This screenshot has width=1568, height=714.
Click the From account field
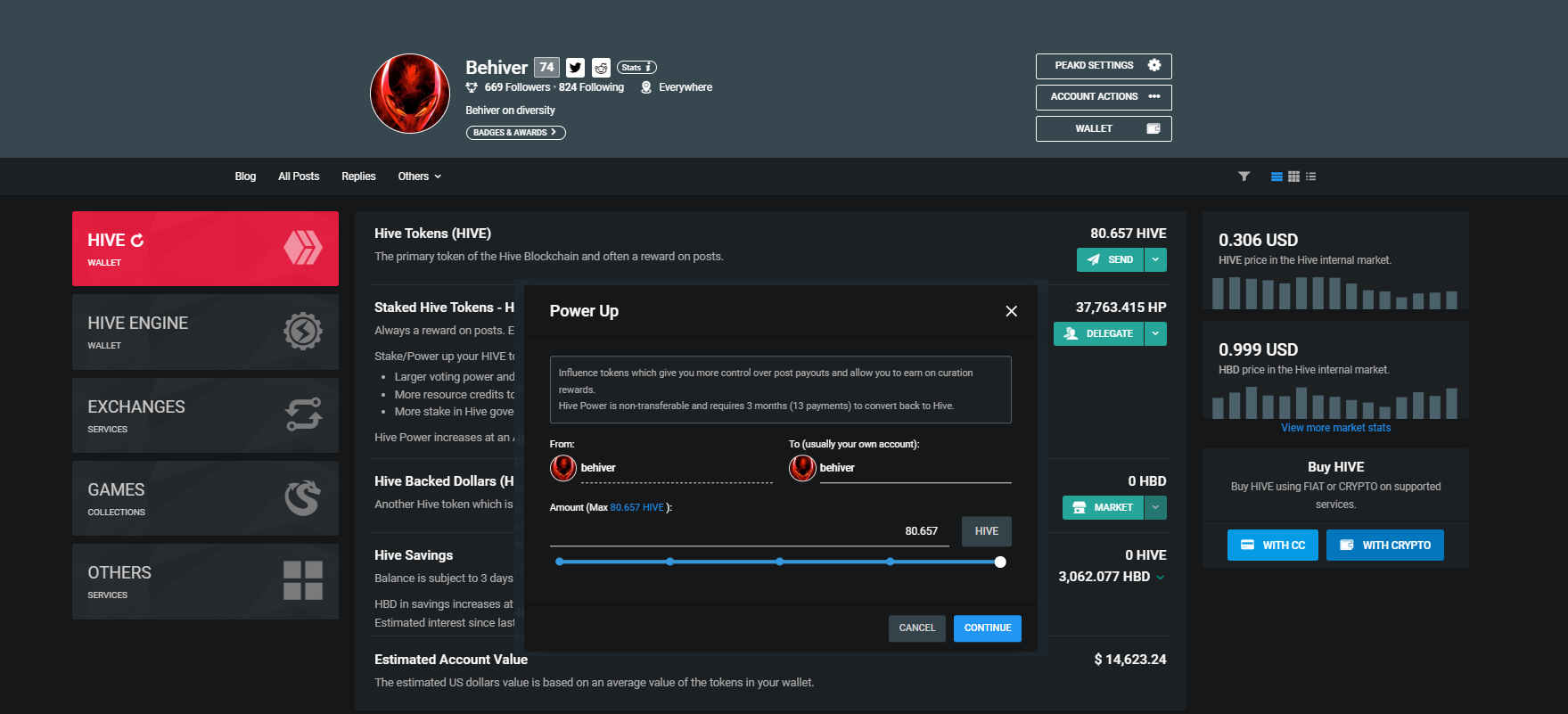[677, 468]
